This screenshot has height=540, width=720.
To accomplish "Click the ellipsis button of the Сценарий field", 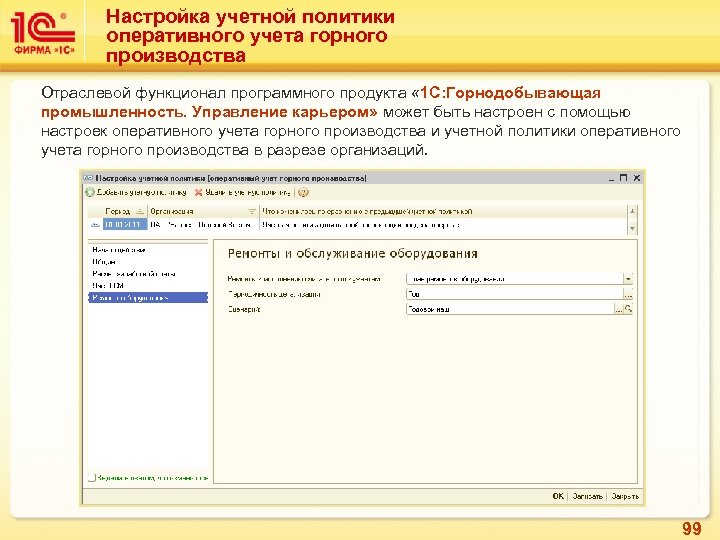I will tap(619, 309).
